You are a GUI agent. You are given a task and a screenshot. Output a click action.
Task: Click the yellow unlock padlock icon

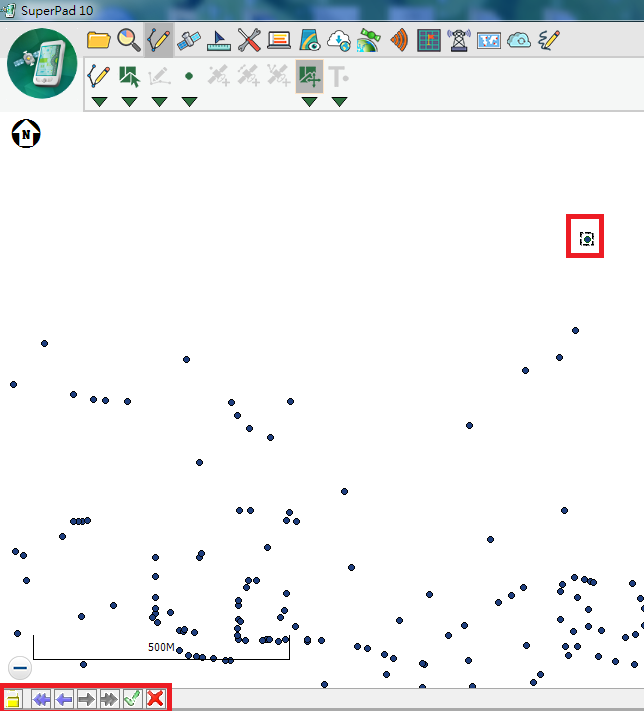click(14, 699)
